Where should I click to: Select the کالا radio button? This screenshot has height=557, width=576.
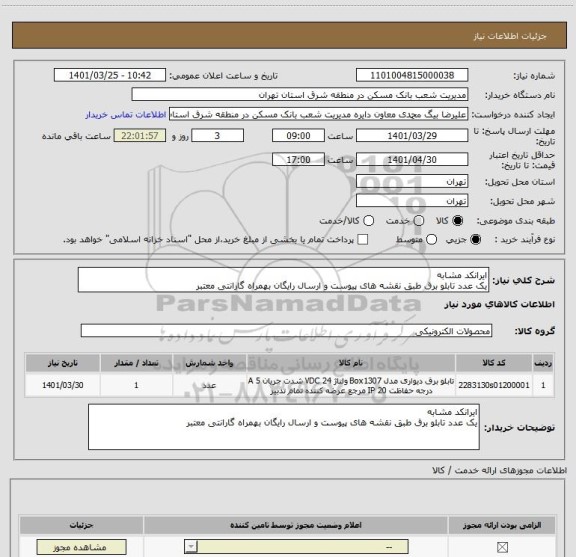(457, 220)
